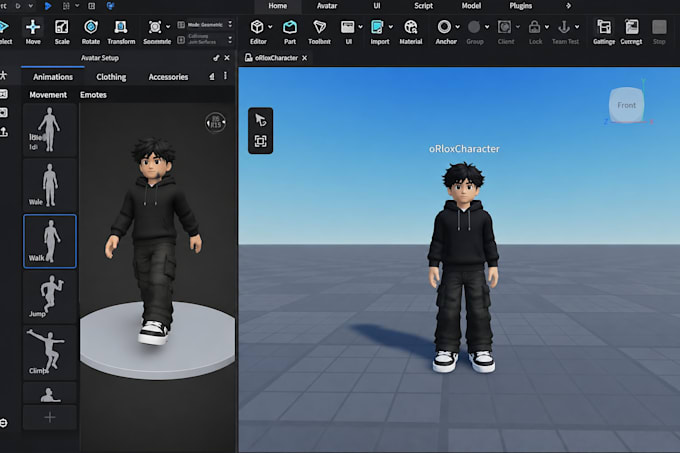Select the Emotes sub-tab
The image size is (680, 453).
click(93, 95)
